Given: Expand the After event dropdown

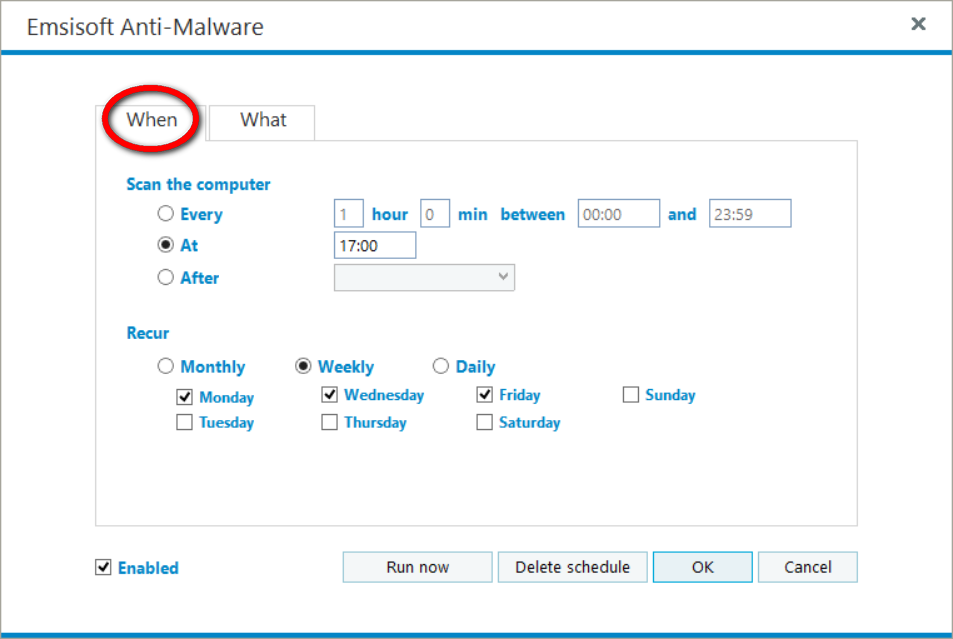Looking at the screenshot, I should pyautogui.click(x=424, y=277).
